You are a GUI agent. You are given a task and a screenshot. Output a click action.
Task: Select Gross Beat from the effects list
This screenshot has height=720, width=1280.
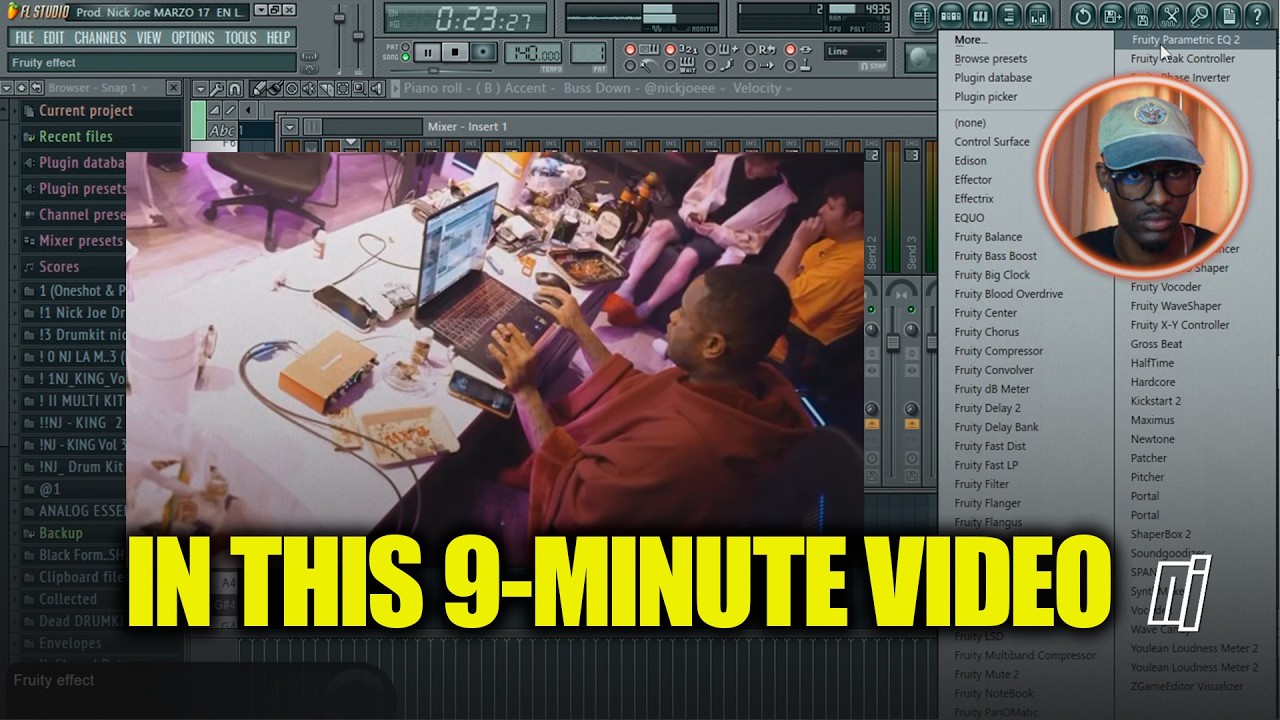point(1156,344)
